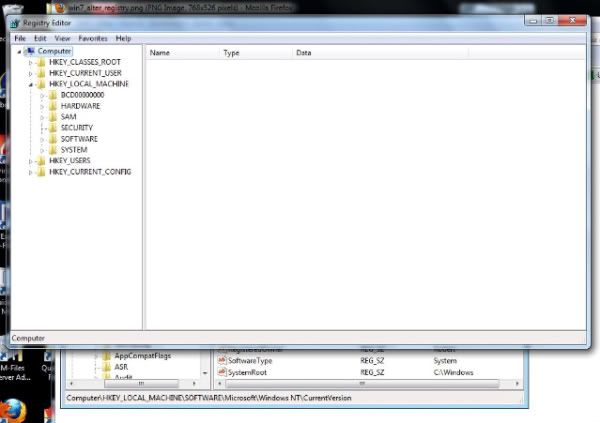The height and width of the screenshot is (423, 600).
Task: Expand HKEY_CURRENT_USER arrow
Action: click(x=31, y=73)
